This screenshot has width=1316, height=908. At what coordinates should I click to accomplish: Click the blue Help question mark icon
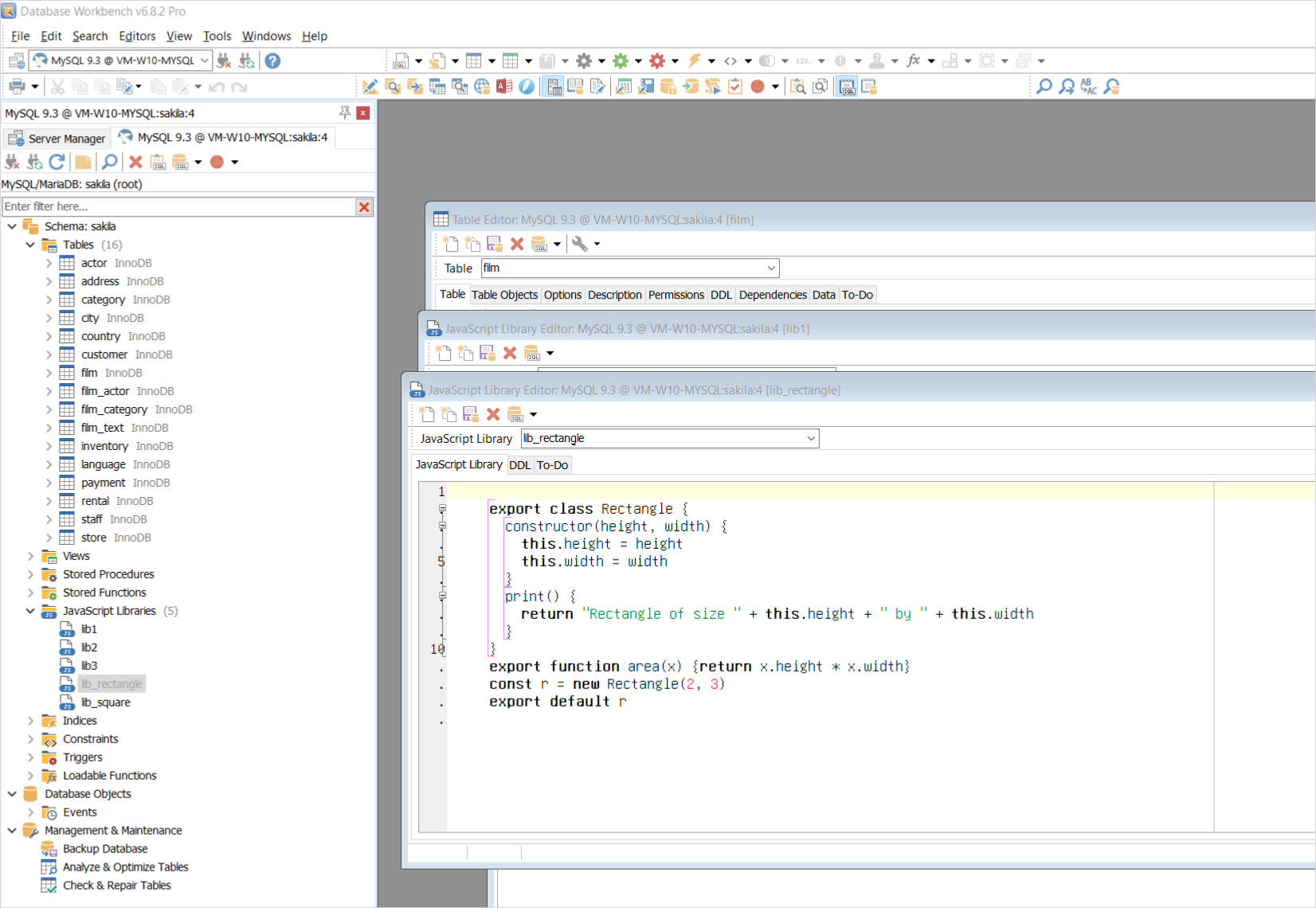pyautogui.click(x=272, y=61)
